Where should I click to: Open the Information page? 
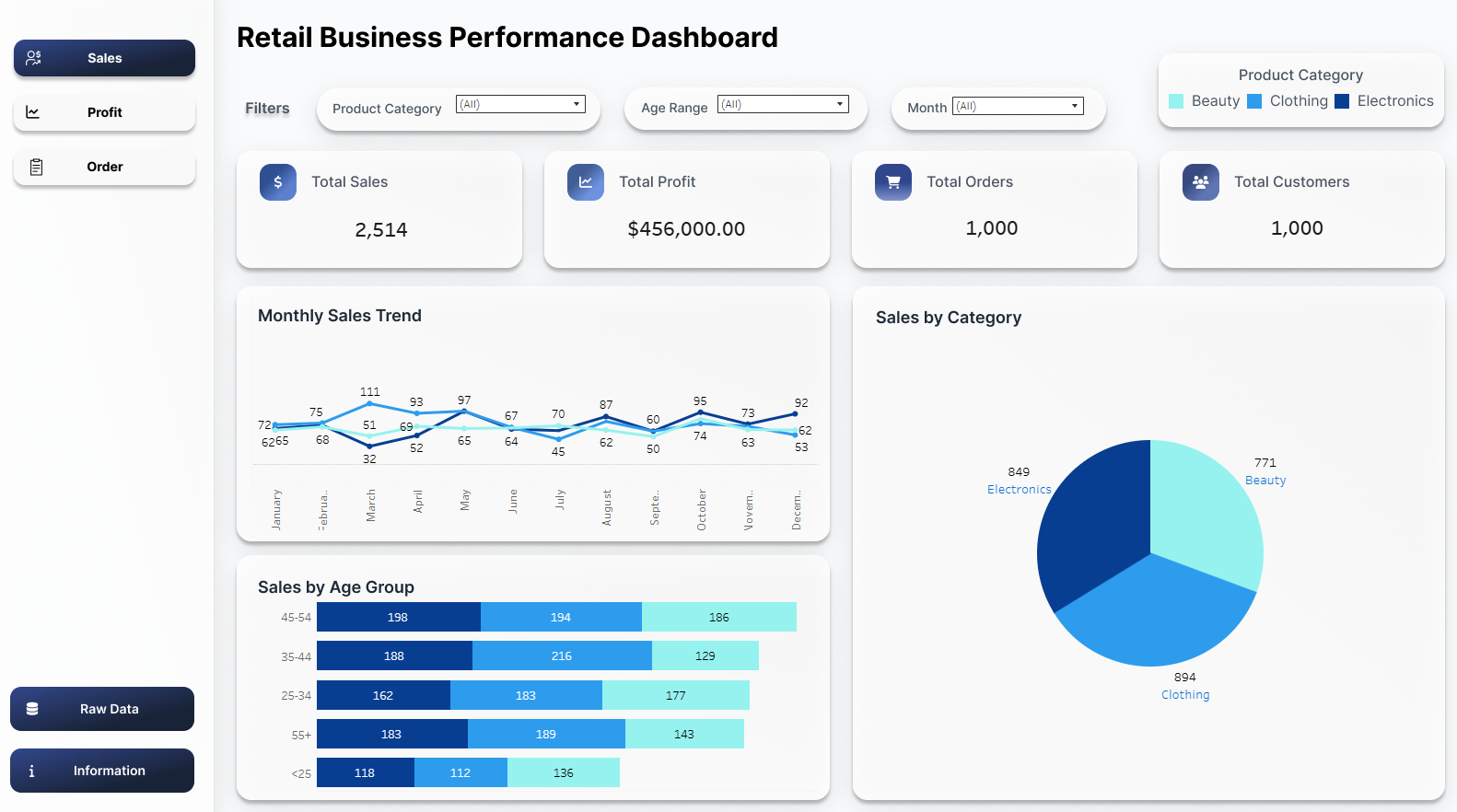click(x=102, y=771)
